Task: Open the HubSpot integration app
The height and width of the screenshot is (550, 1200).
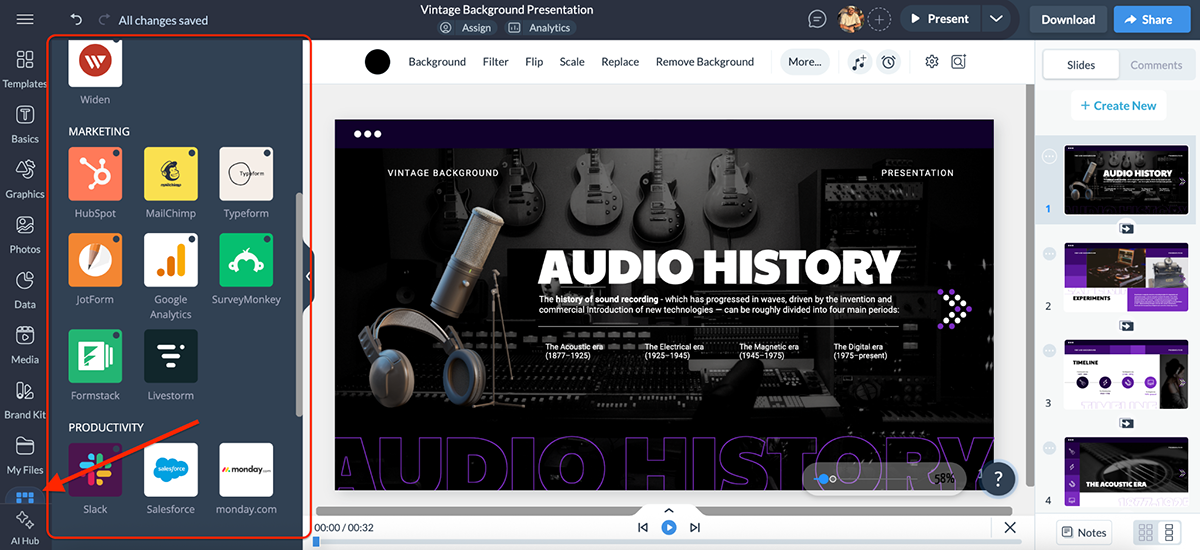Action: (x=95, y=174)
